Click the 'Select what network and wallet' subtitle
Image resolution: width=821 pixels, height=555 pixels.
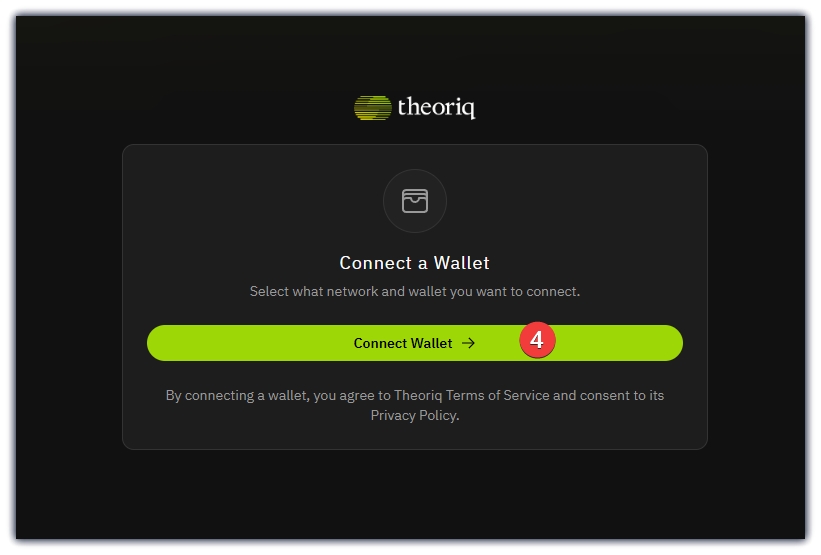415,292
